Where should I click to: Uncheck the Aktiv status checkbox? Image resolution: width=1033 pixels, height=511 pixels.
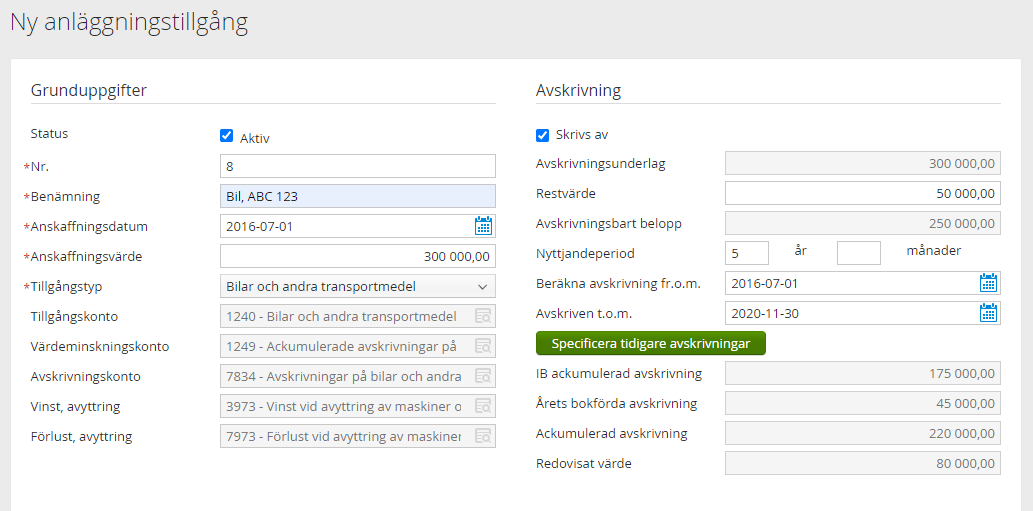[227, 136]
